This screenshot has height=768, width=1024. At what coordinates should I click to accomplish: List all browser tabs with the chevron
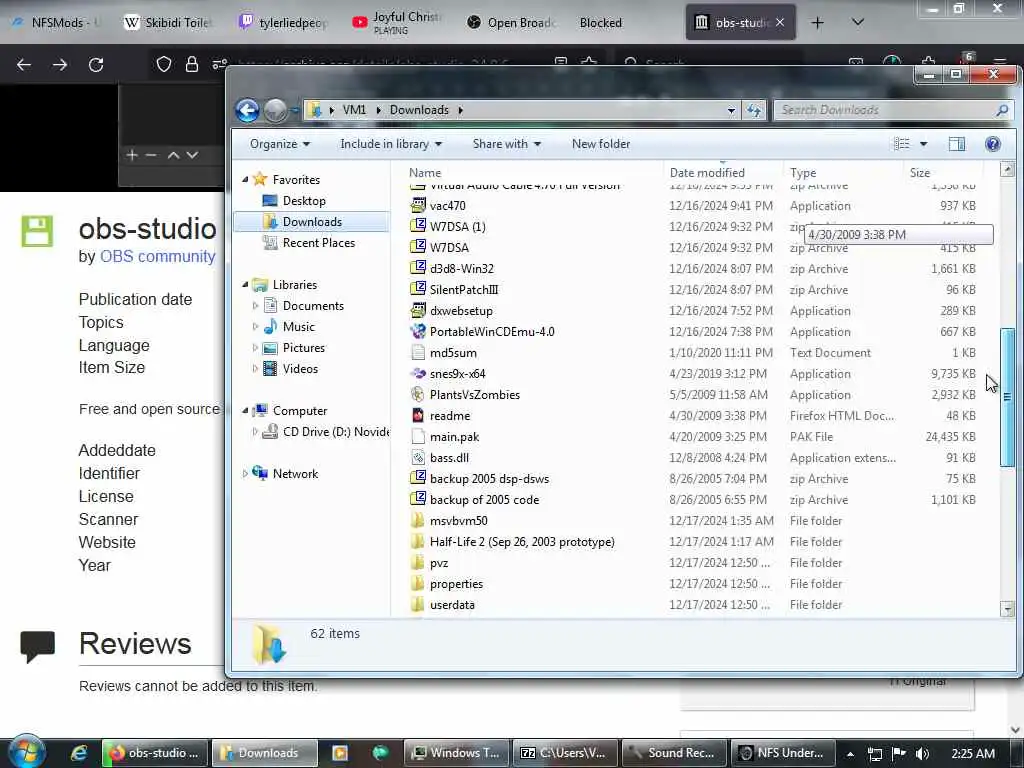(858, 23)
